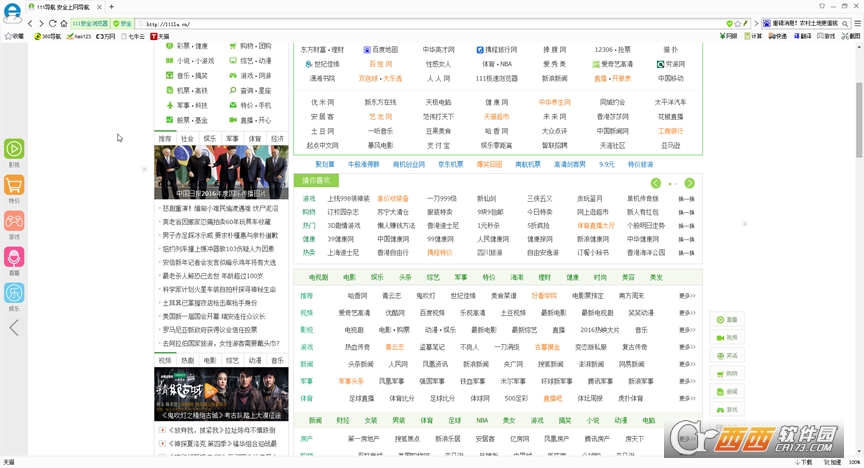Click 更多>> in 游戏 row

coord(687,347)
